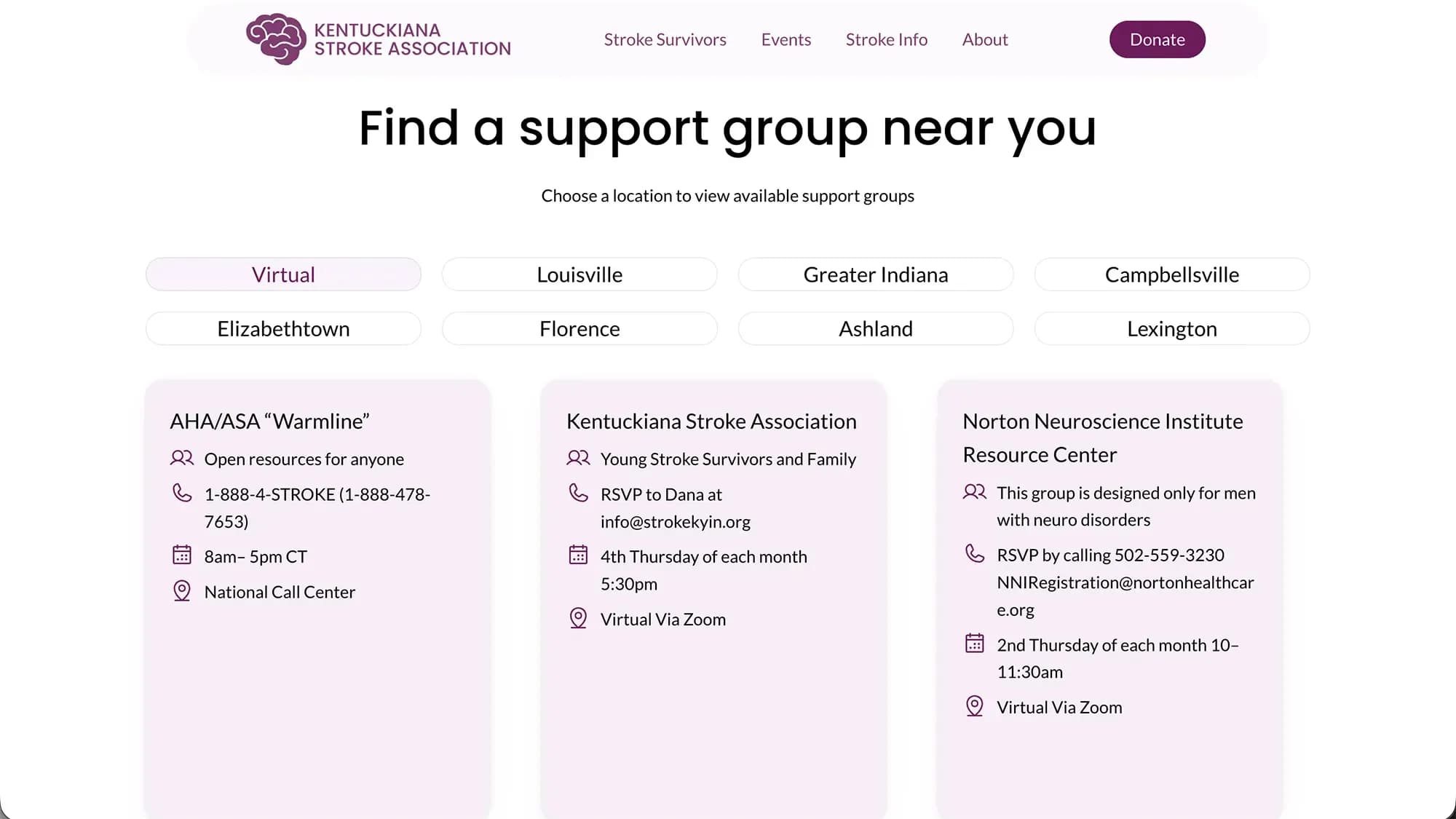1456x819 pixels.
Task: Click the 'Find a support group near you' heading
Action: point(728,129)
